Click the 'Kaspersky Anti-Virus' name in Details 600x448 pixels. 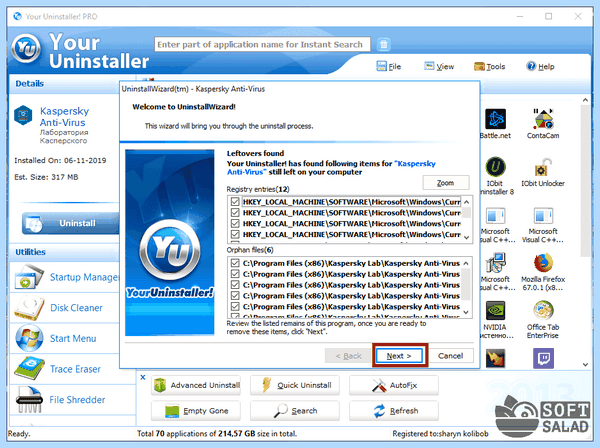pos(64,117)
